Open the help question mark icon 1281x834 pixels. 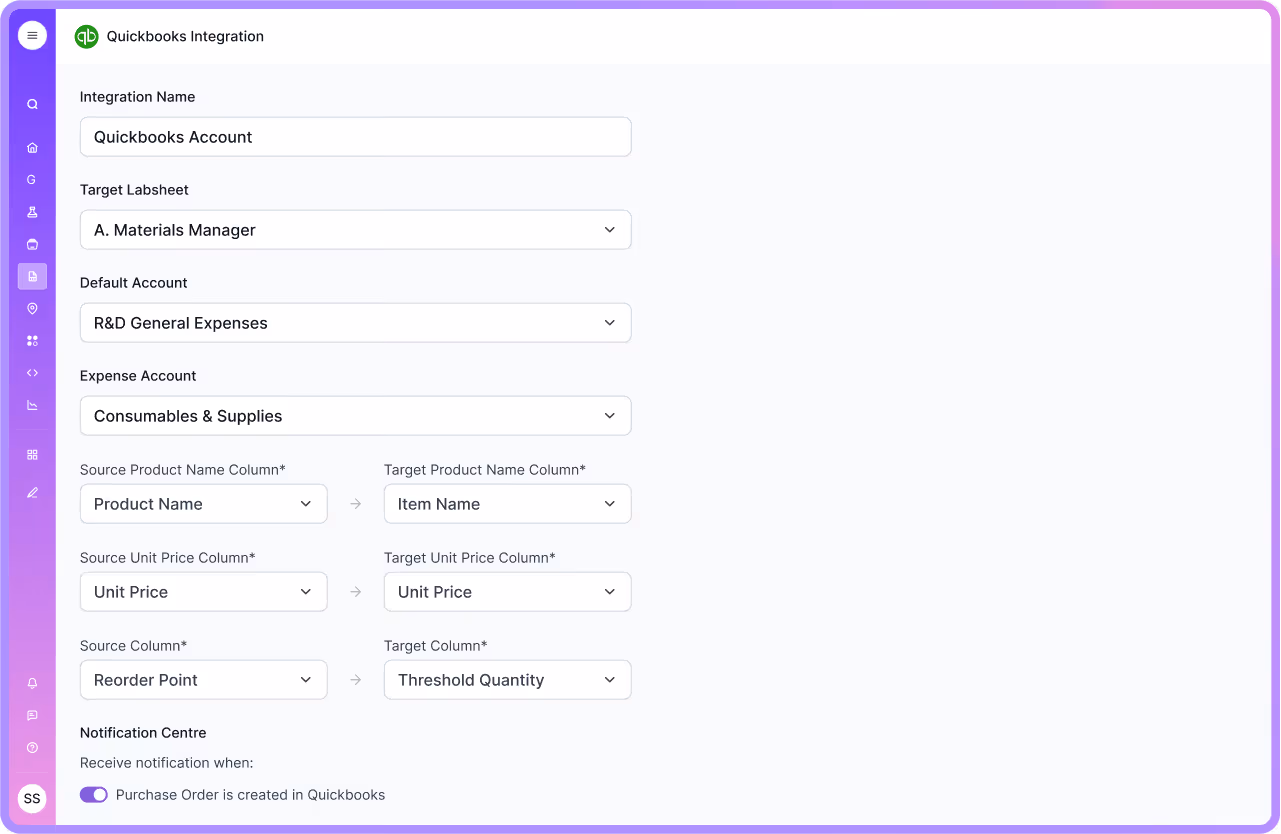32,747
